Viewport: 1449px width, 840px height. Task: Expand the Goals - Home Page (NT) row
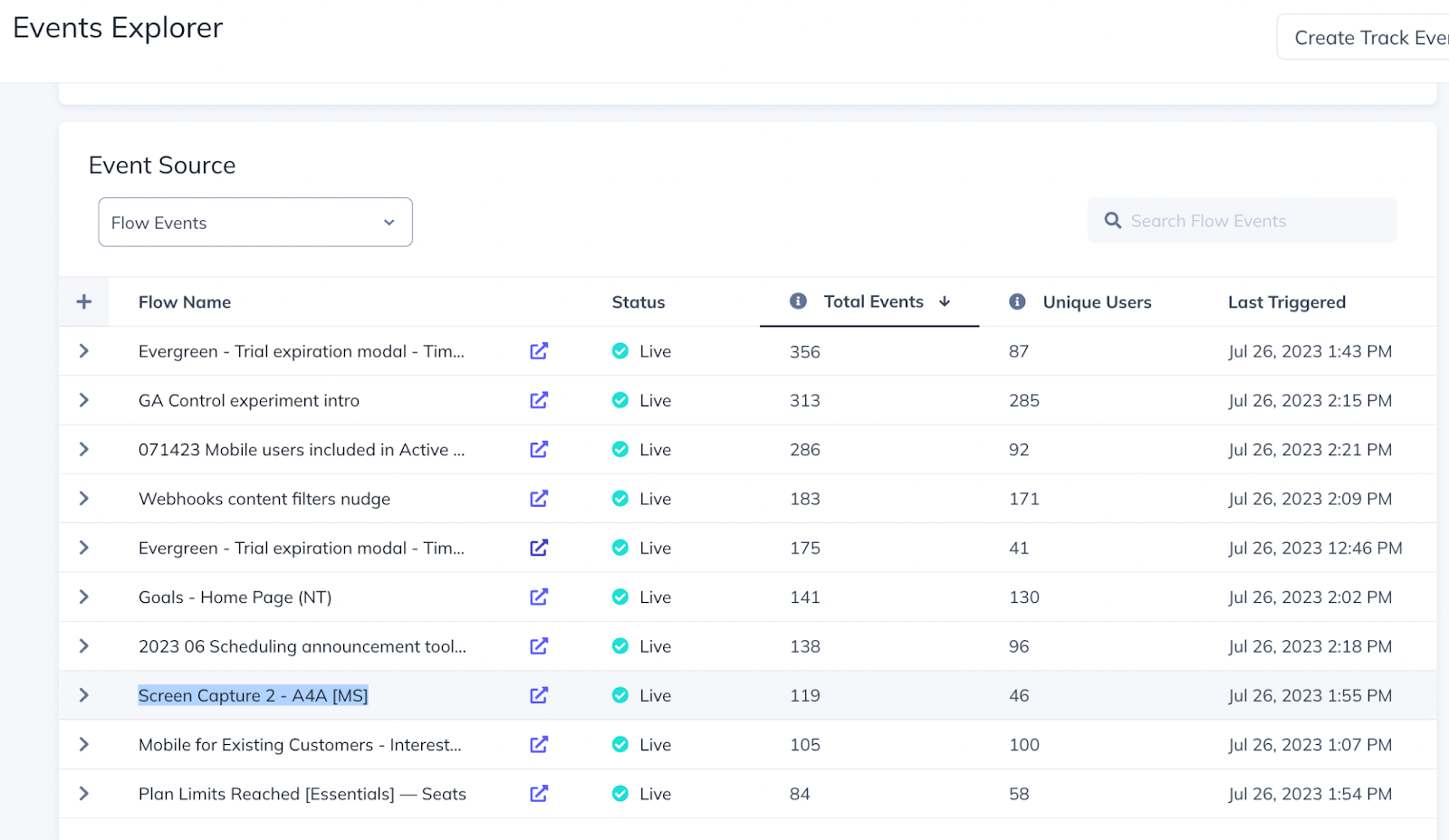click(84, 597)
